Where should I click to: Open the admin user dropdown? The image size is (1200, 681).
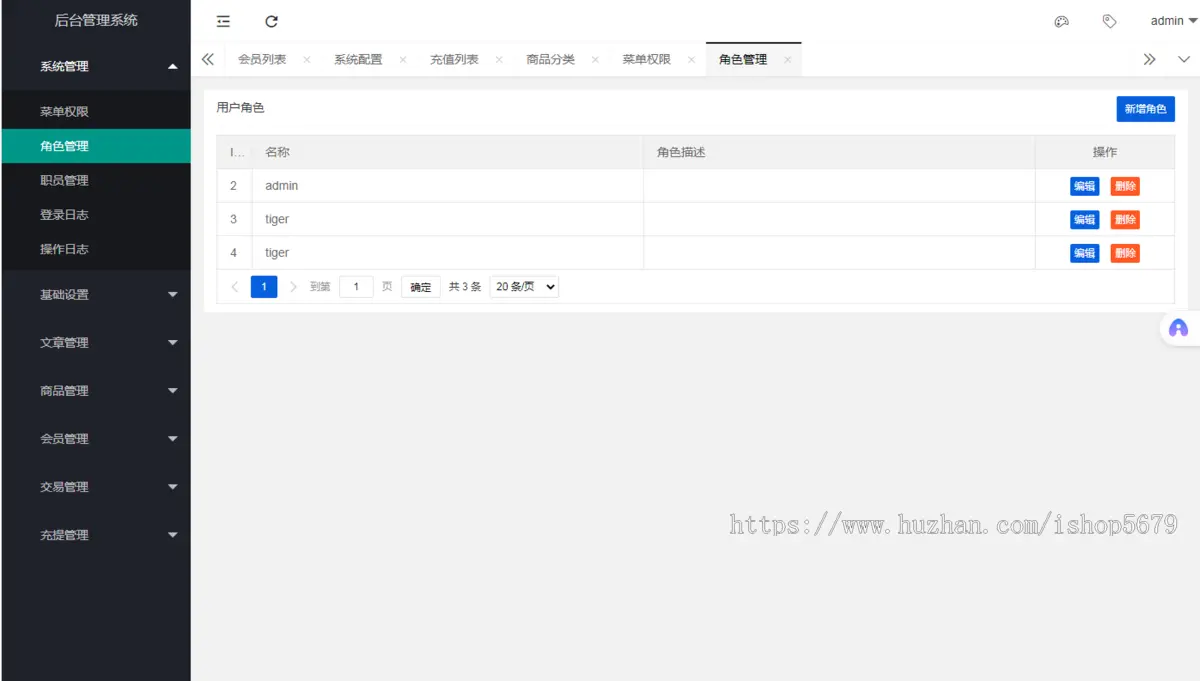pyautogui.click(x=1174, y=21)
